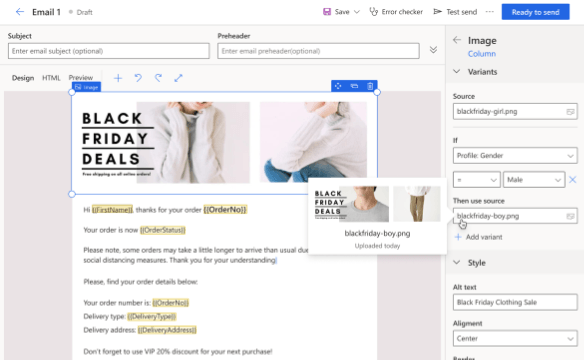585x360 pixels.
Task: Open the Male value dropdown
Action: (534, 180)
